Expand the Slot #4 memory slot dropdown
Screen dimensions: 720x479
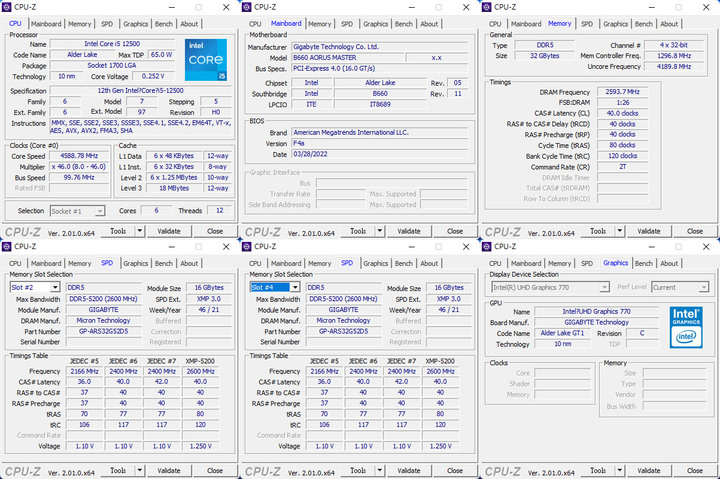tap(295, 287)
